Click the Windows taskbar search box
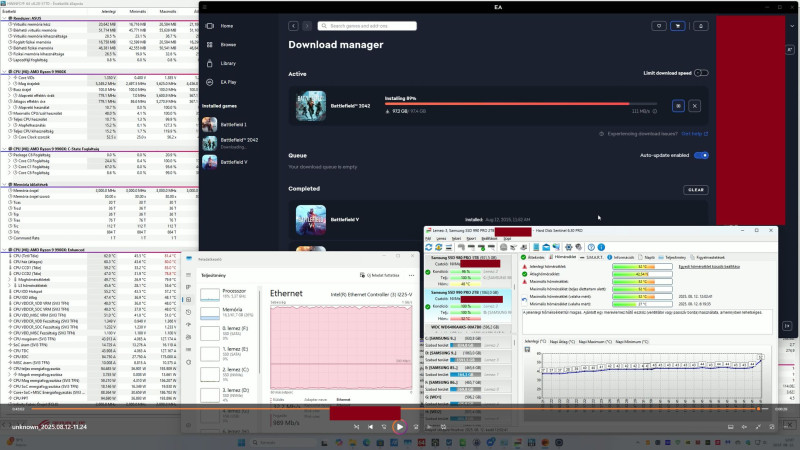 (x=282, y=442)
